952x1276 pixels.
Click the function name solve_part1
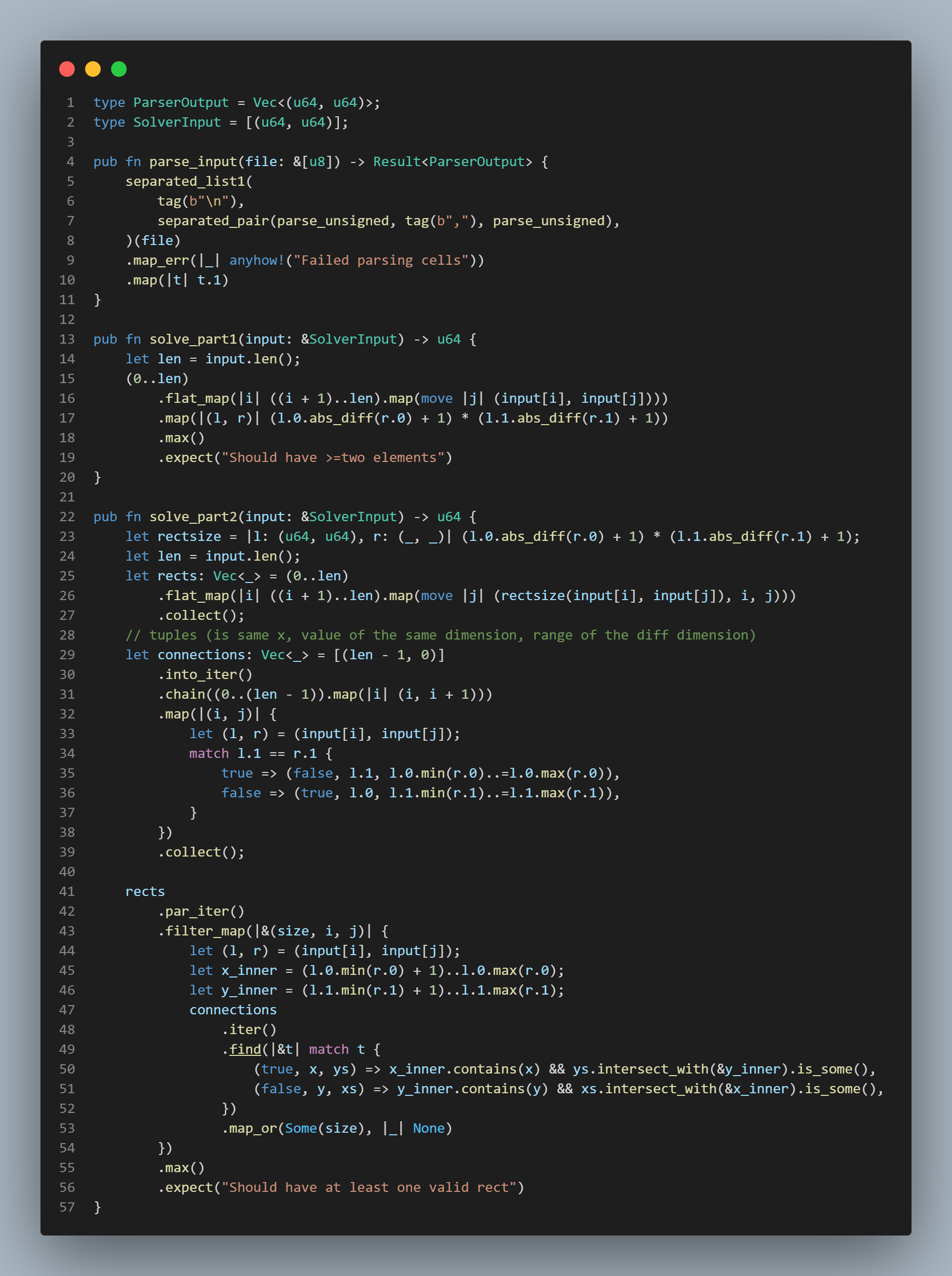(193, 340)
